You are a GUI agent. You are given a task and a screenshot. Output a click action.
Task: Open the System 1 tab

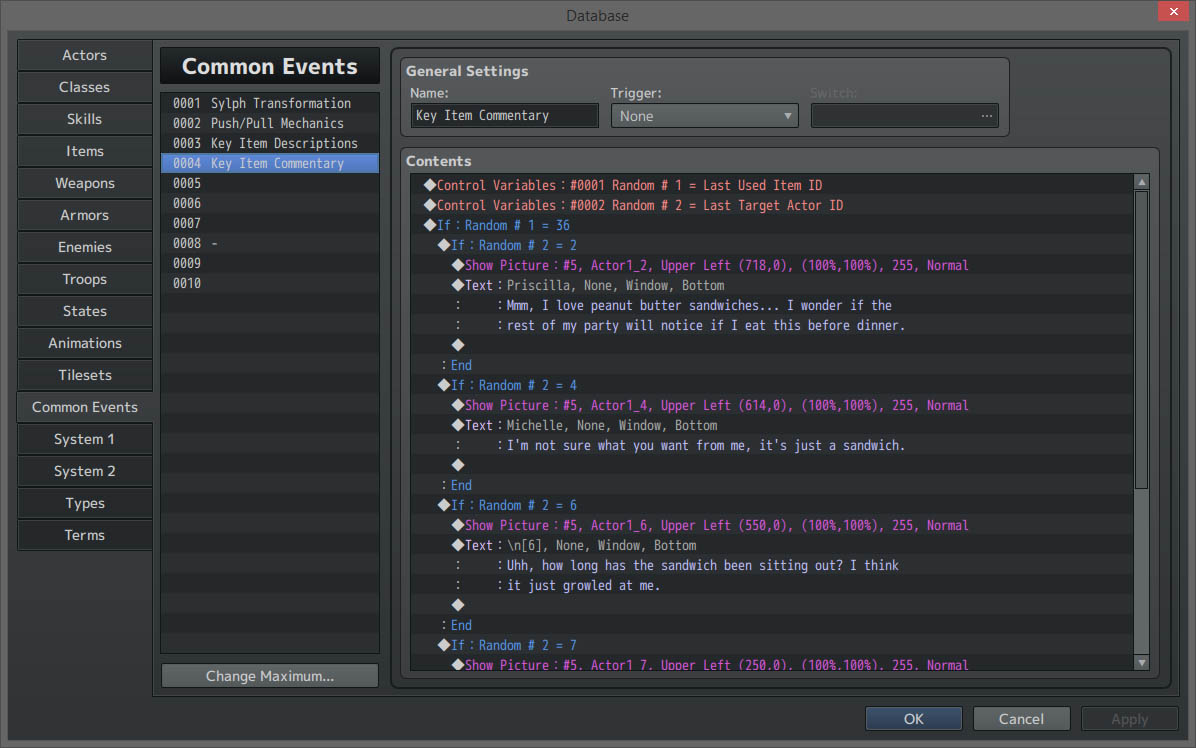click(85, 439)
